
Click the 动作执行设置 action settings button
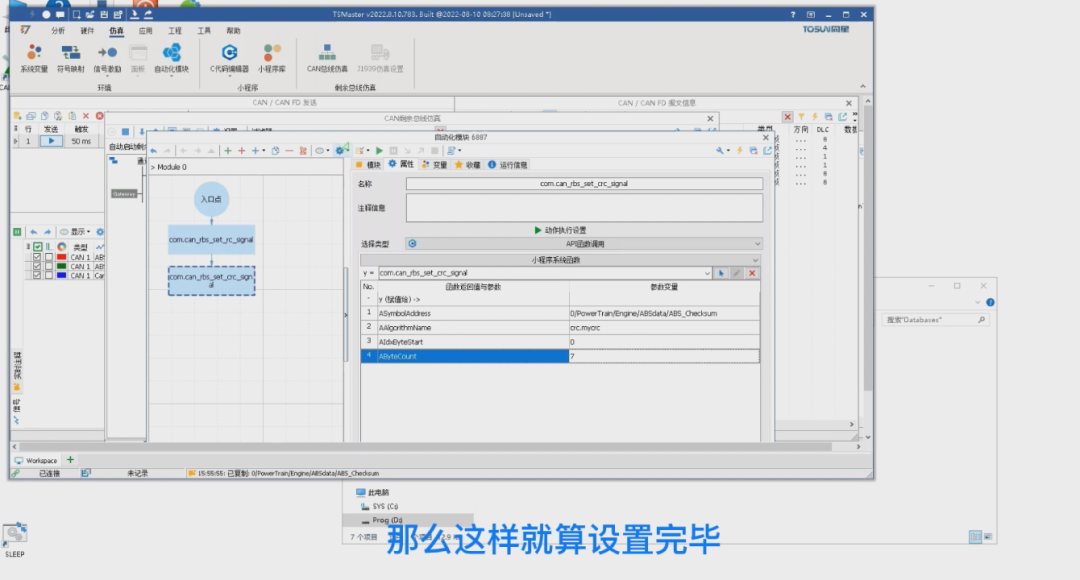tap(562, 230)
